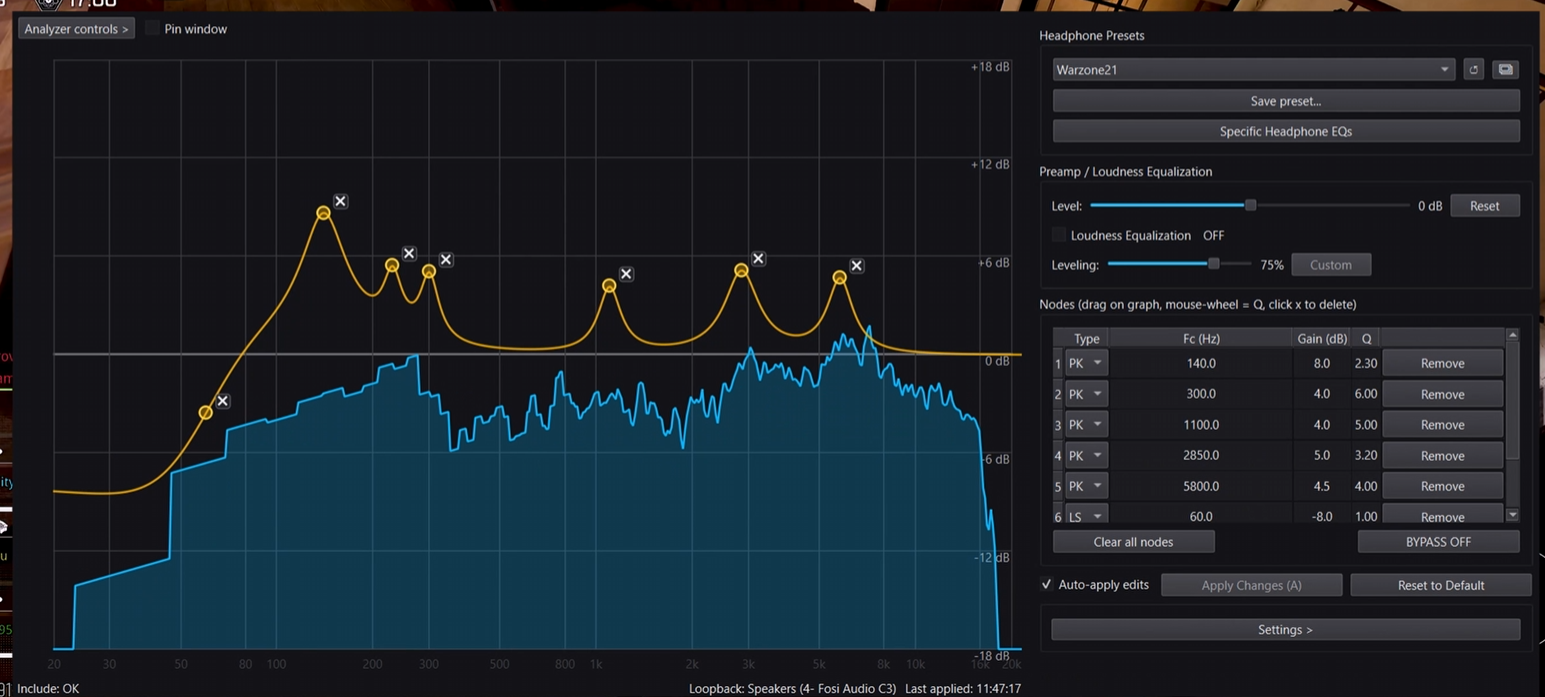Viewport: 1545px width, 697px height.
Task: Select the yellow node handle at 5800 Hz
Action: click(840, 277)
